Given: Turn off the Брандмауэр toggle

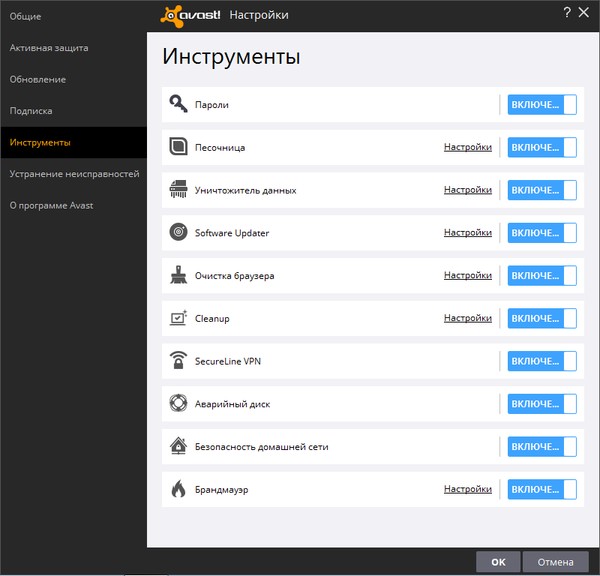Looking at the screenshot, I should [542, 490].
